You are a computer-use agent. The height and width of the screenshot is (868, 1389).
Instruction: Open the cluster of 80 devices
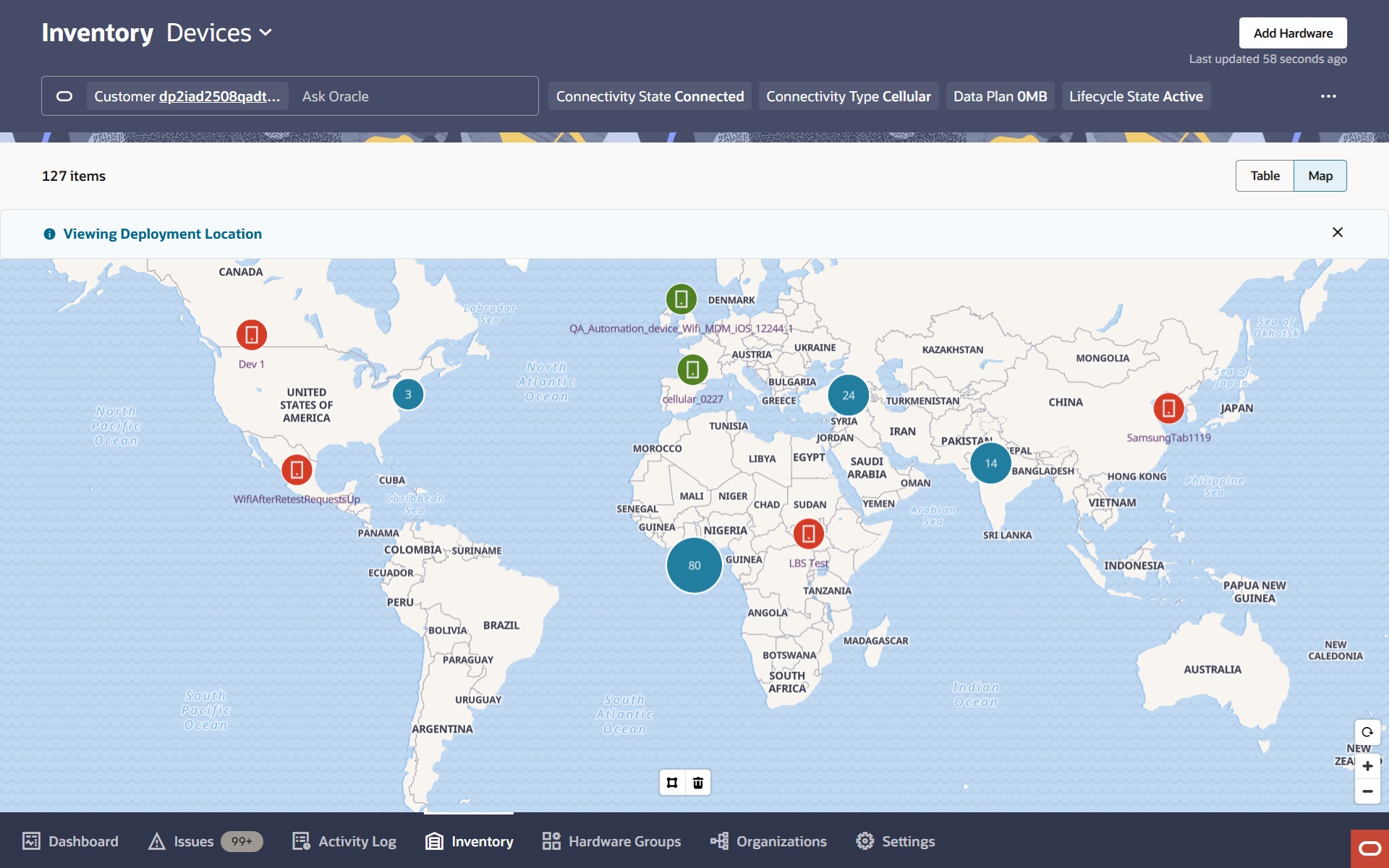[694, 566]
